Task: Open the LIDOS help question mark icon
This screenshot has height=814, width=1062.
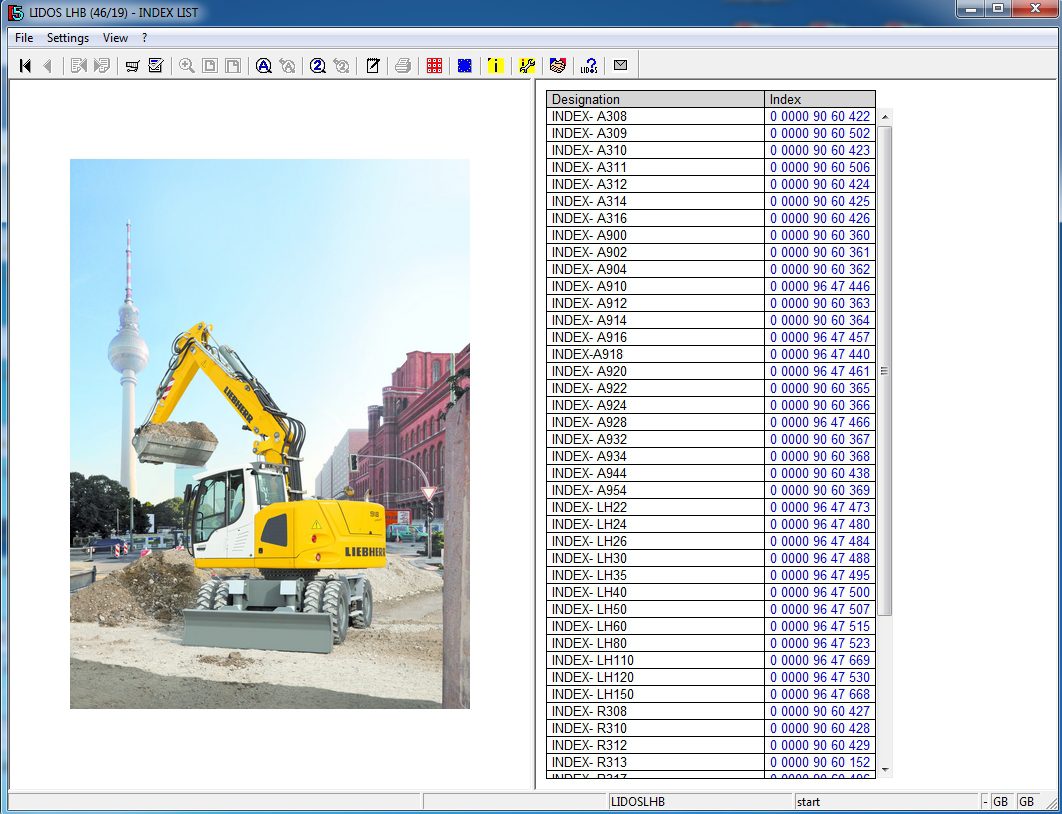Action: click(x=589, y=66)
